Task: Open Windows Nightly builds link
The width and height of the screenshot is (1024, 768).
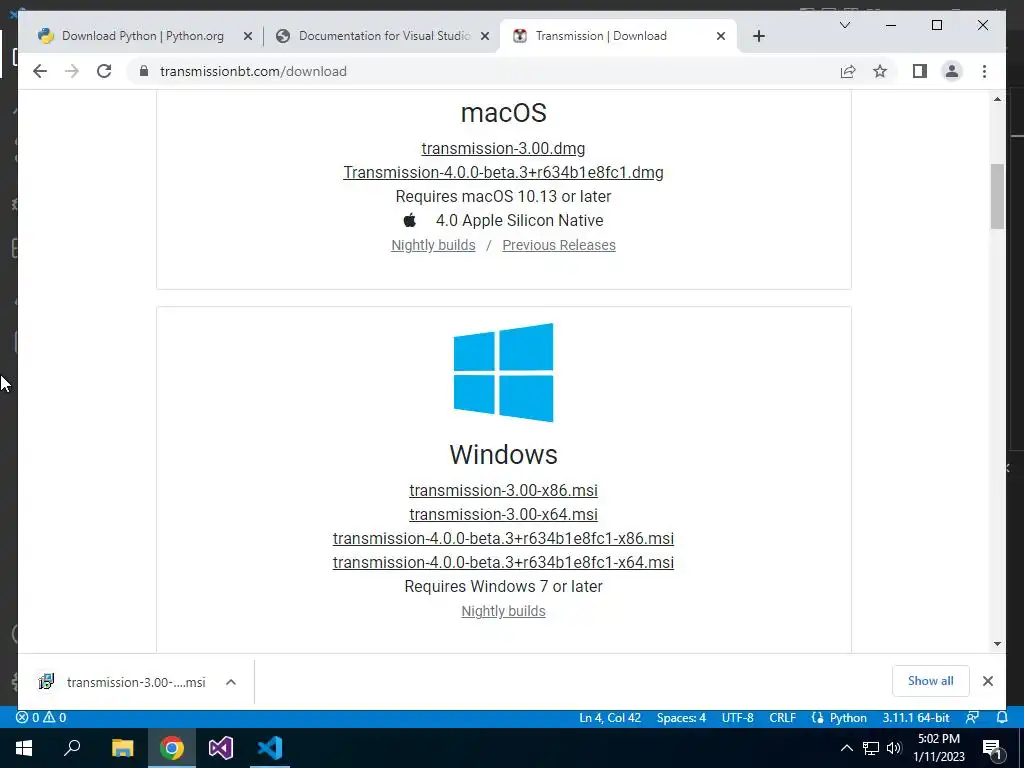Action: point(503,611)
